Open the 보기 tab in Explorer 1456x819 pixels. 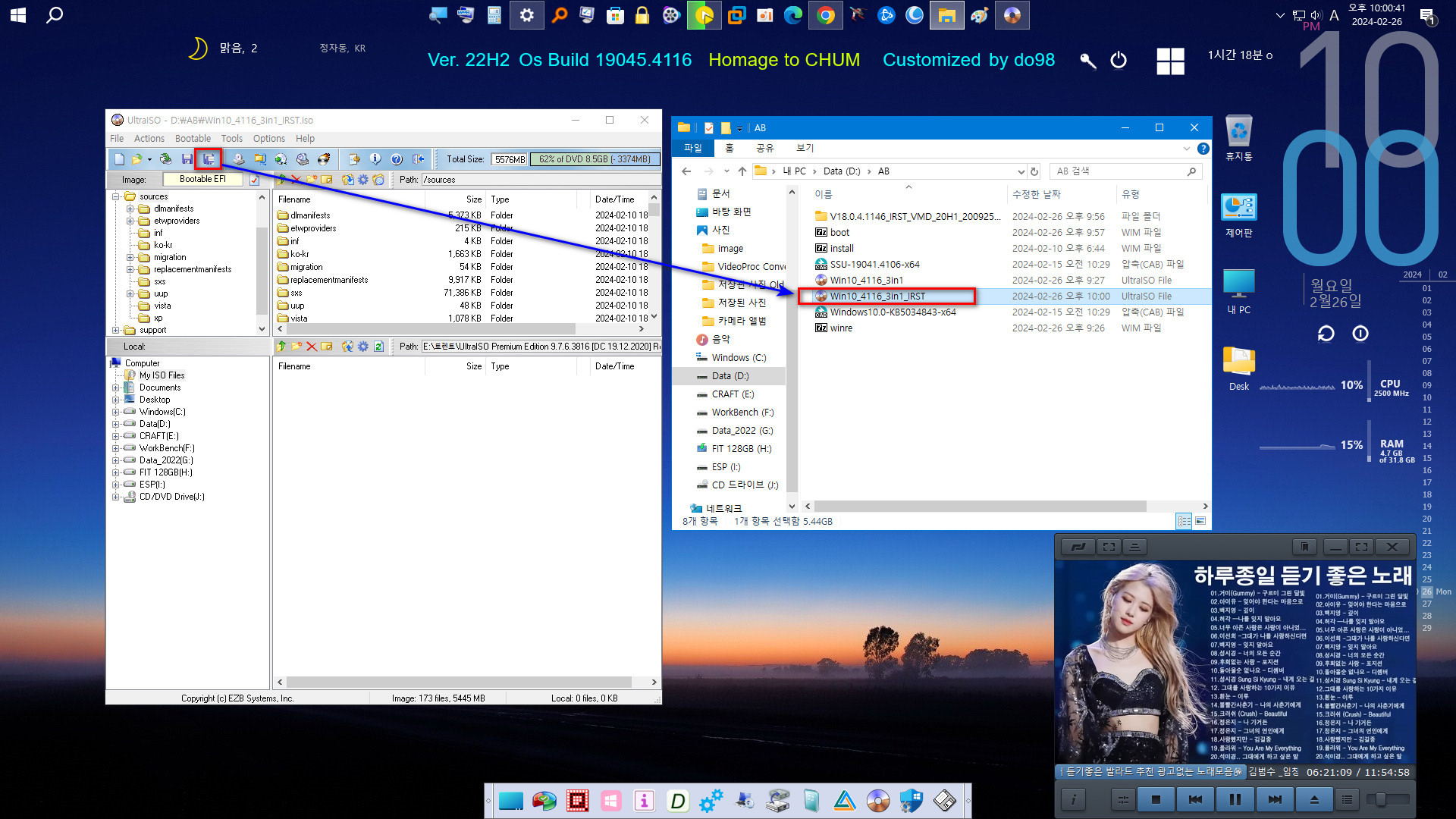pyautogui.click(x=805, y=148)
